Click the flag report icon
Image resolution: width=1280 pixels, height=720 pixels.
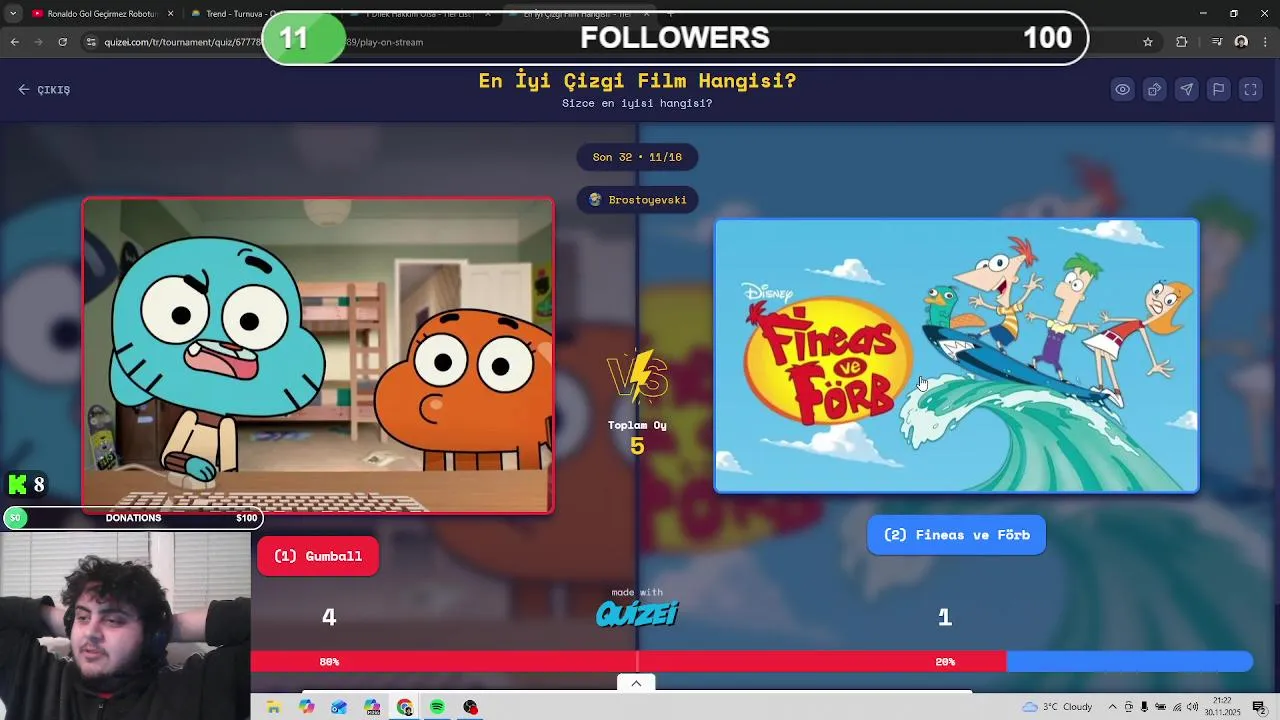pyautogui.click(x=1219, y=90)
